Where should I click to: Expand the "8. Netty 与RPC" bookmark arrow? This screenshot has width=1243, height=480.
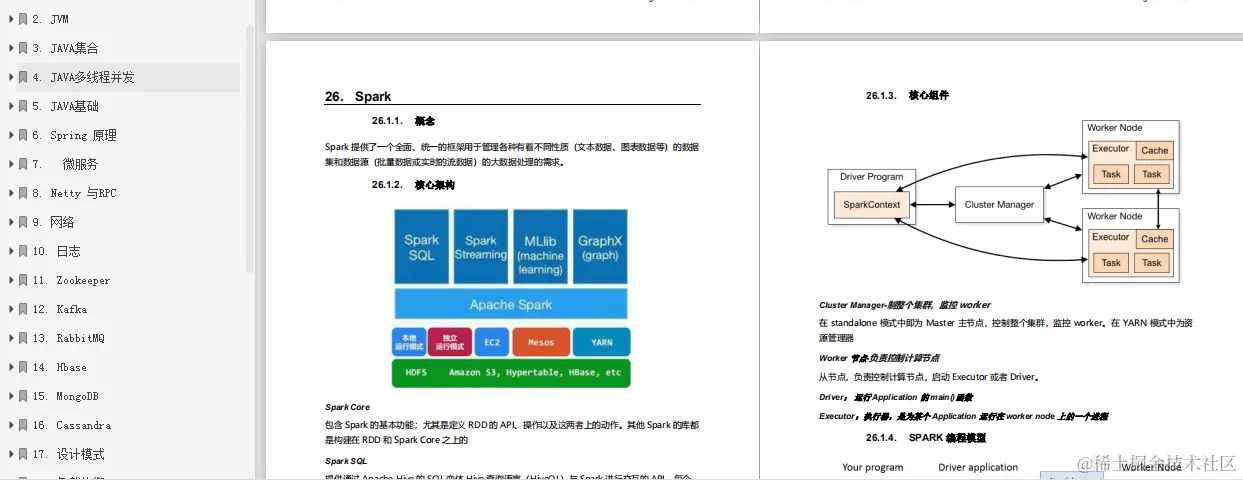[11, 193]
